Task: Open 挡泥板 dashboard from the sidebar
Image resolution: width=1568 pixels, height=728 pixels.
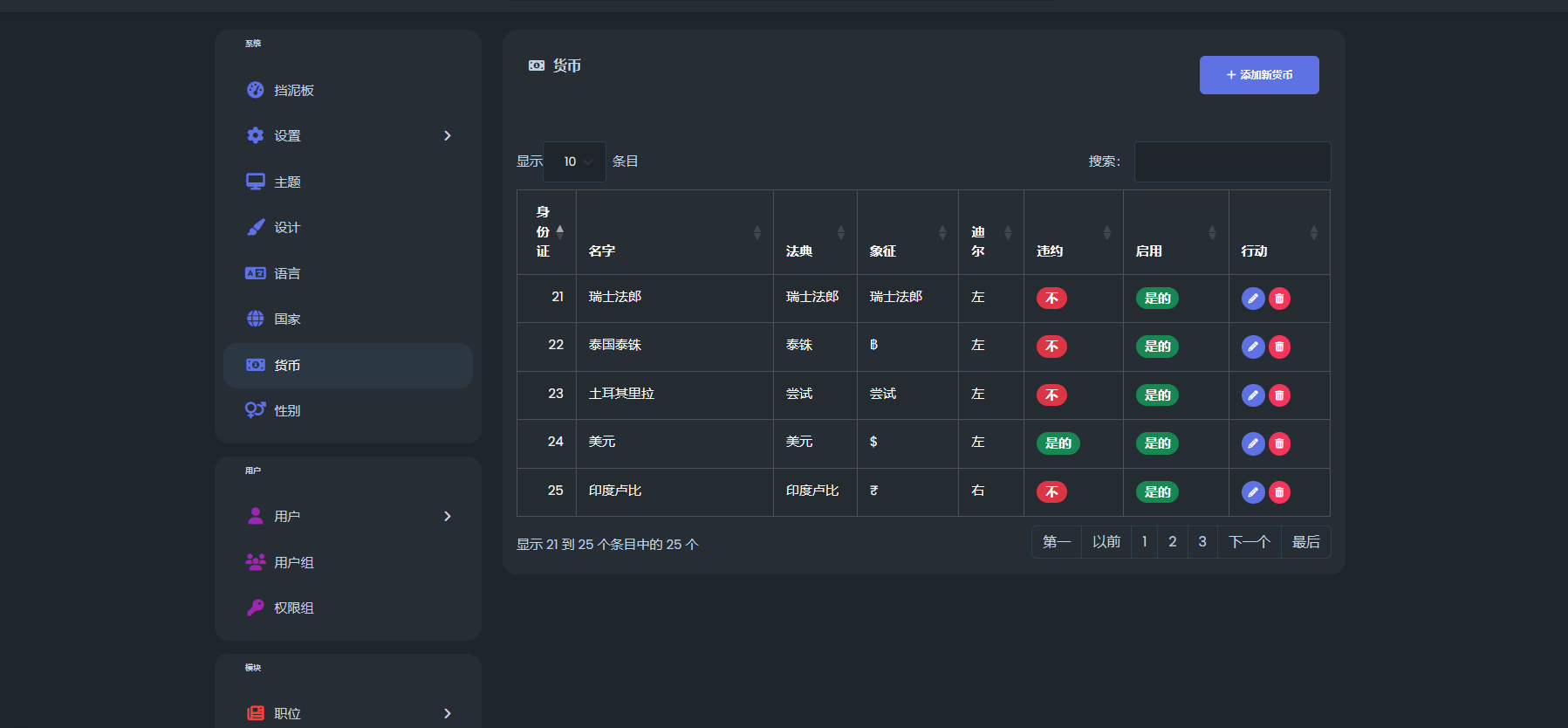Action: [x=293, y=90]
